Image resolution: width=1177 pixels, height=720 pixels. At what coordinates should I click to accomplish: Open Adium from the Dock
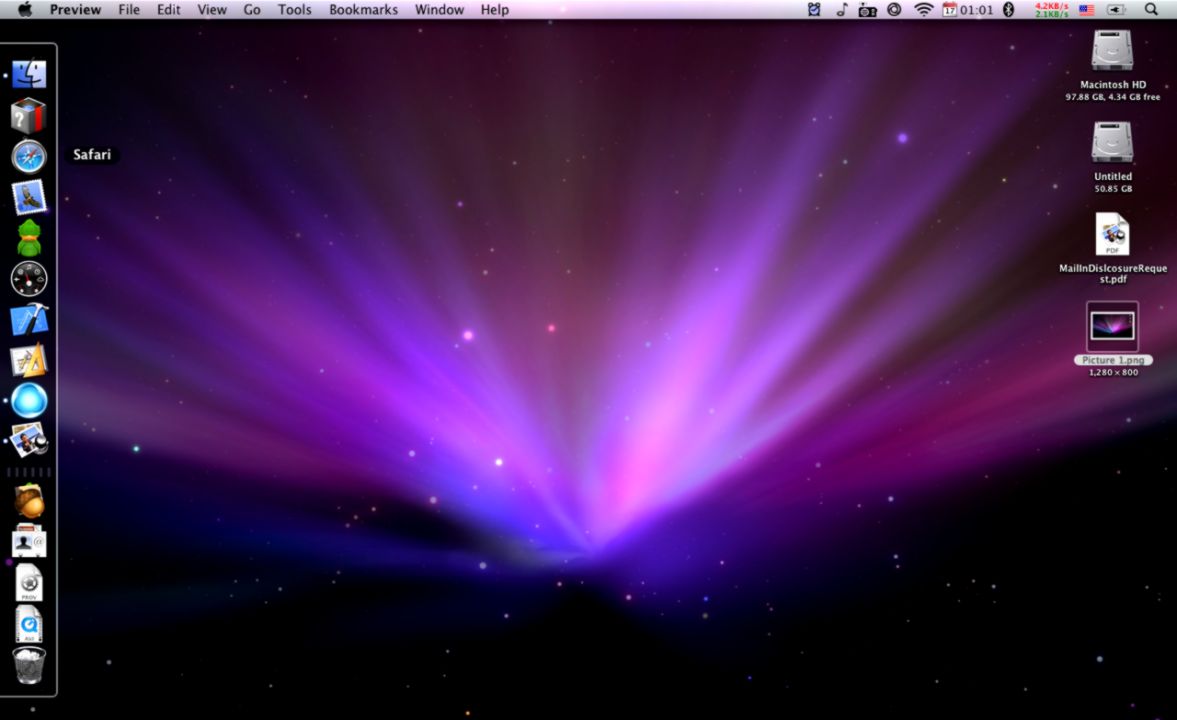29,238
